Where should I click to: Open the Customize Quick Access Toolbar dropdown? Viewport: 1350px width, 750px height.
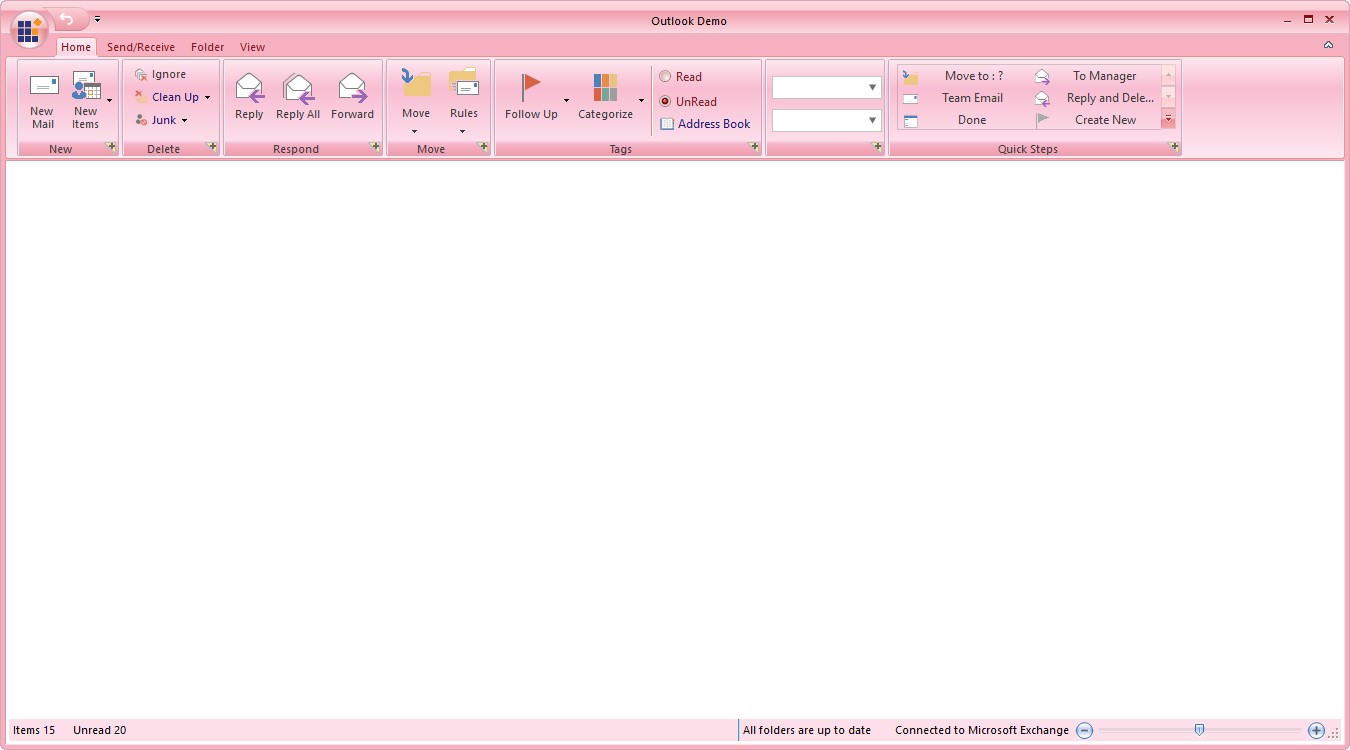[97, 19]
